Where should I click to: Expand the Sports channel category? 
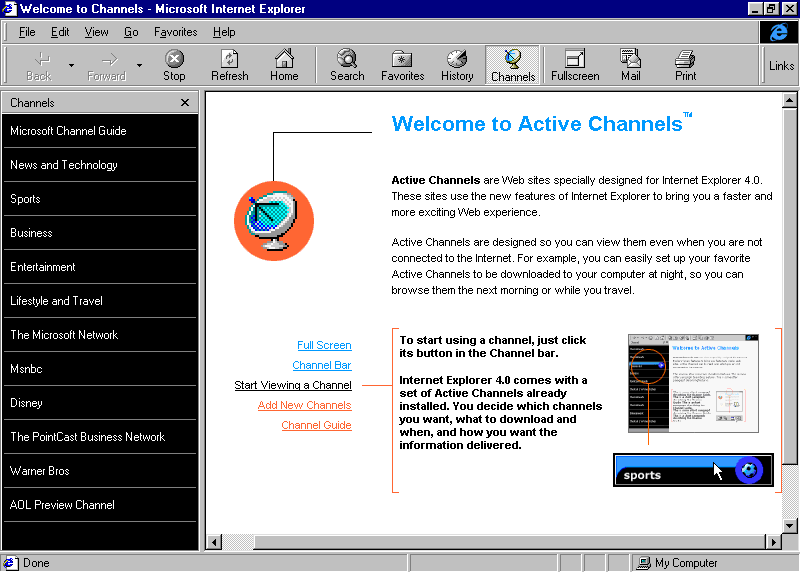[x=100, y=199]
